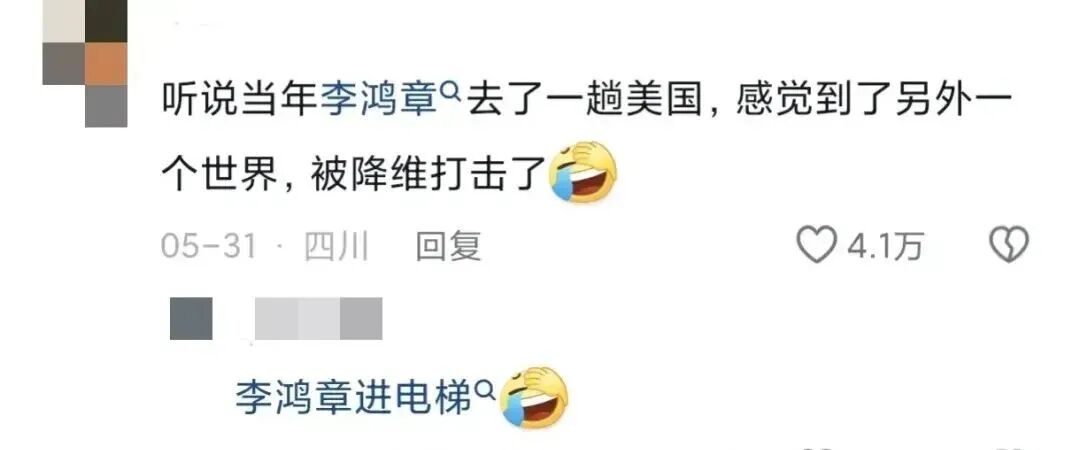Open the 李鸿章 search keyword link
Image resolution: width=1080 pixels, height=450 pixels.
[x=380, y=103]
